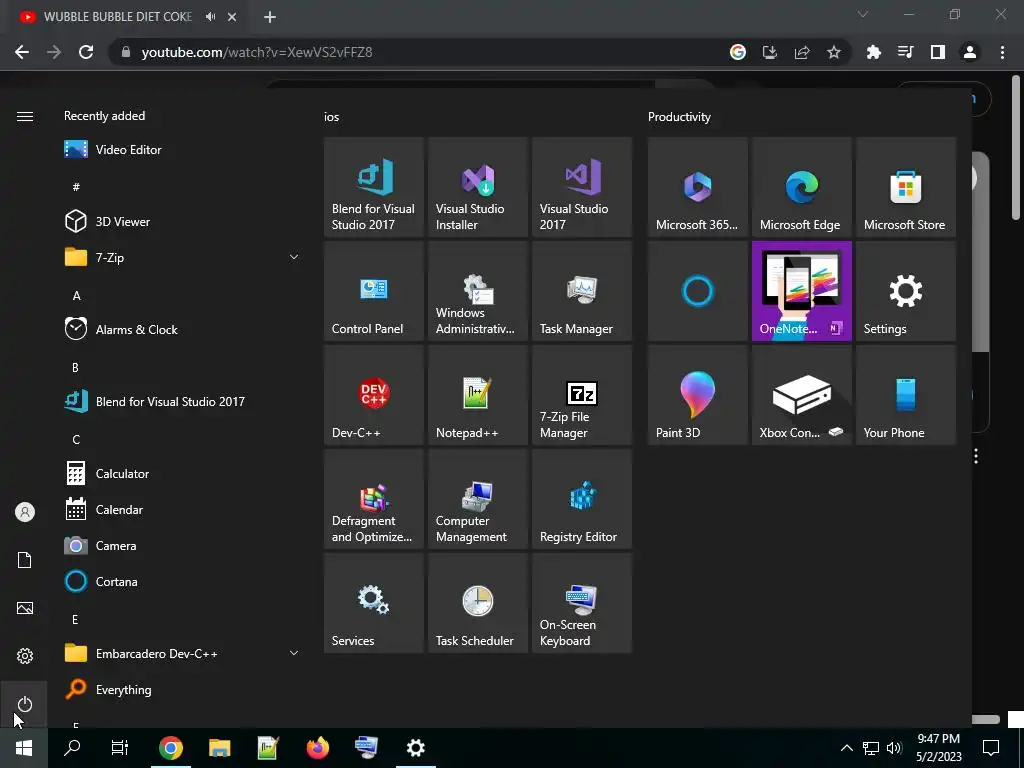Image resolution: width=1024 pixels, height=768 pixels.
Task: Open the Cortana tile in Productivity group
Action: point(697,291)
